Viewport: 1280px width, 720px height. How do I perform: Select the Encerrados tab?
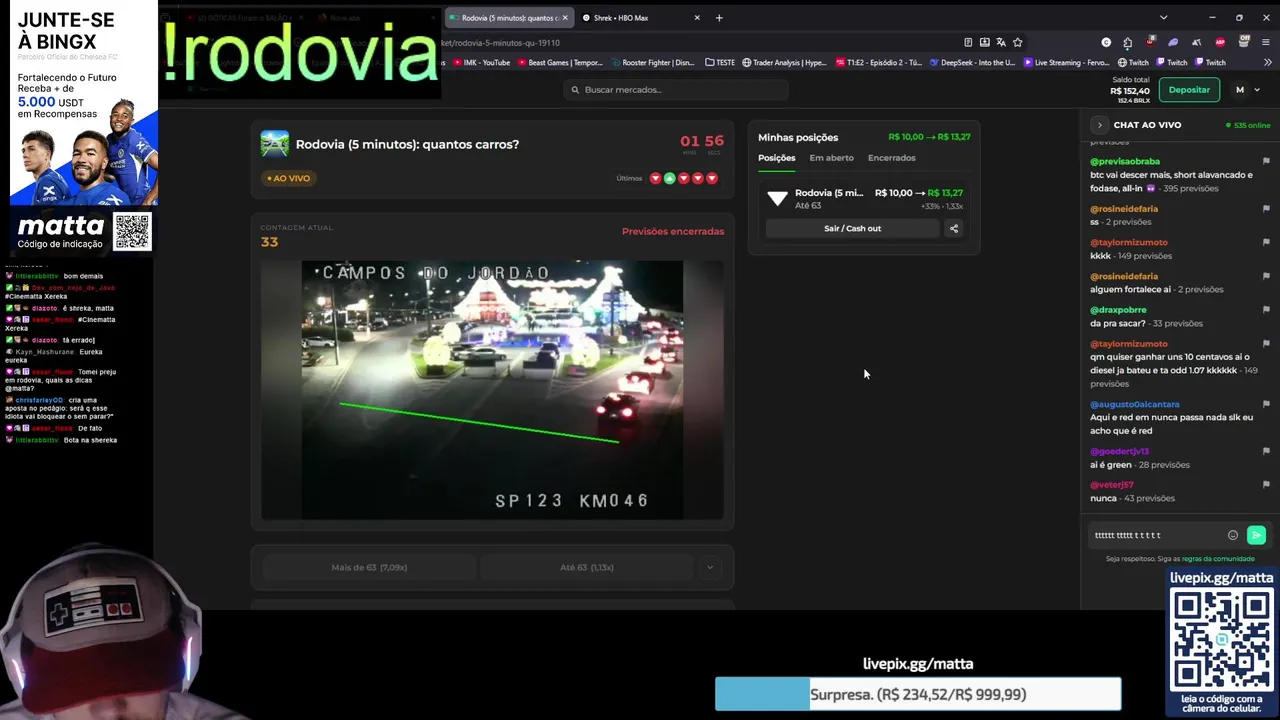891,158
